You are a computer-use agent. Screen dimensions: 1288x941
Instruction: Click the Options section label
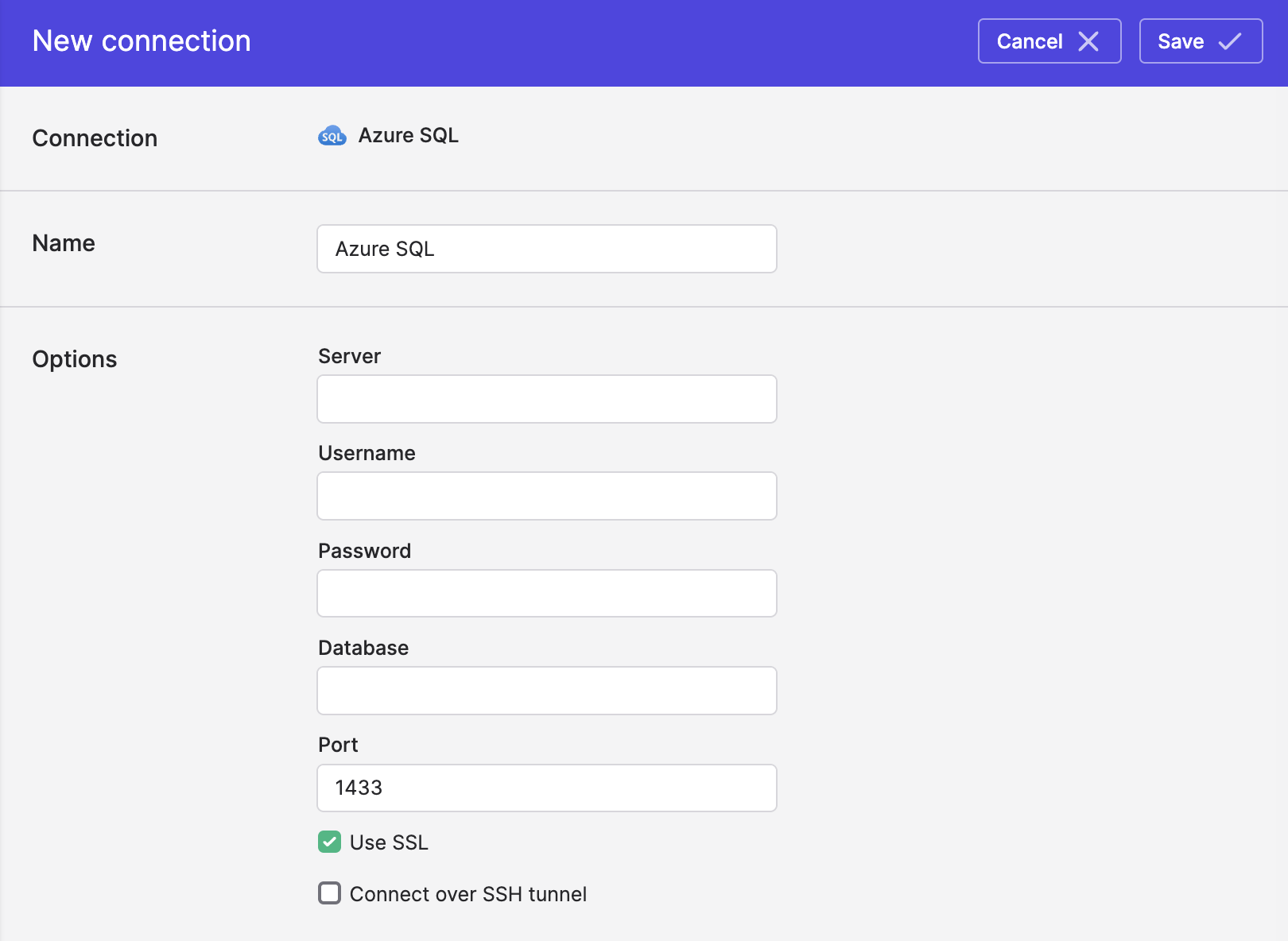pos(75,359)
